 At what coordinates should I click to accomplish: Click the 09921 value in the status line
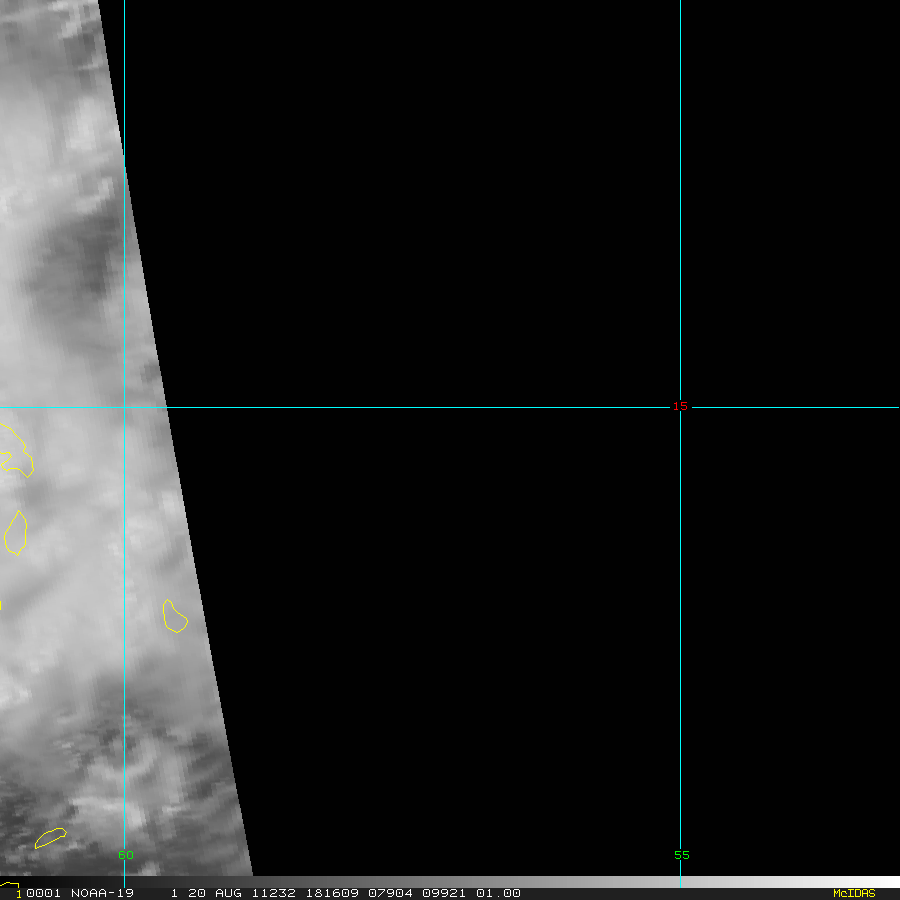(444, 893)
